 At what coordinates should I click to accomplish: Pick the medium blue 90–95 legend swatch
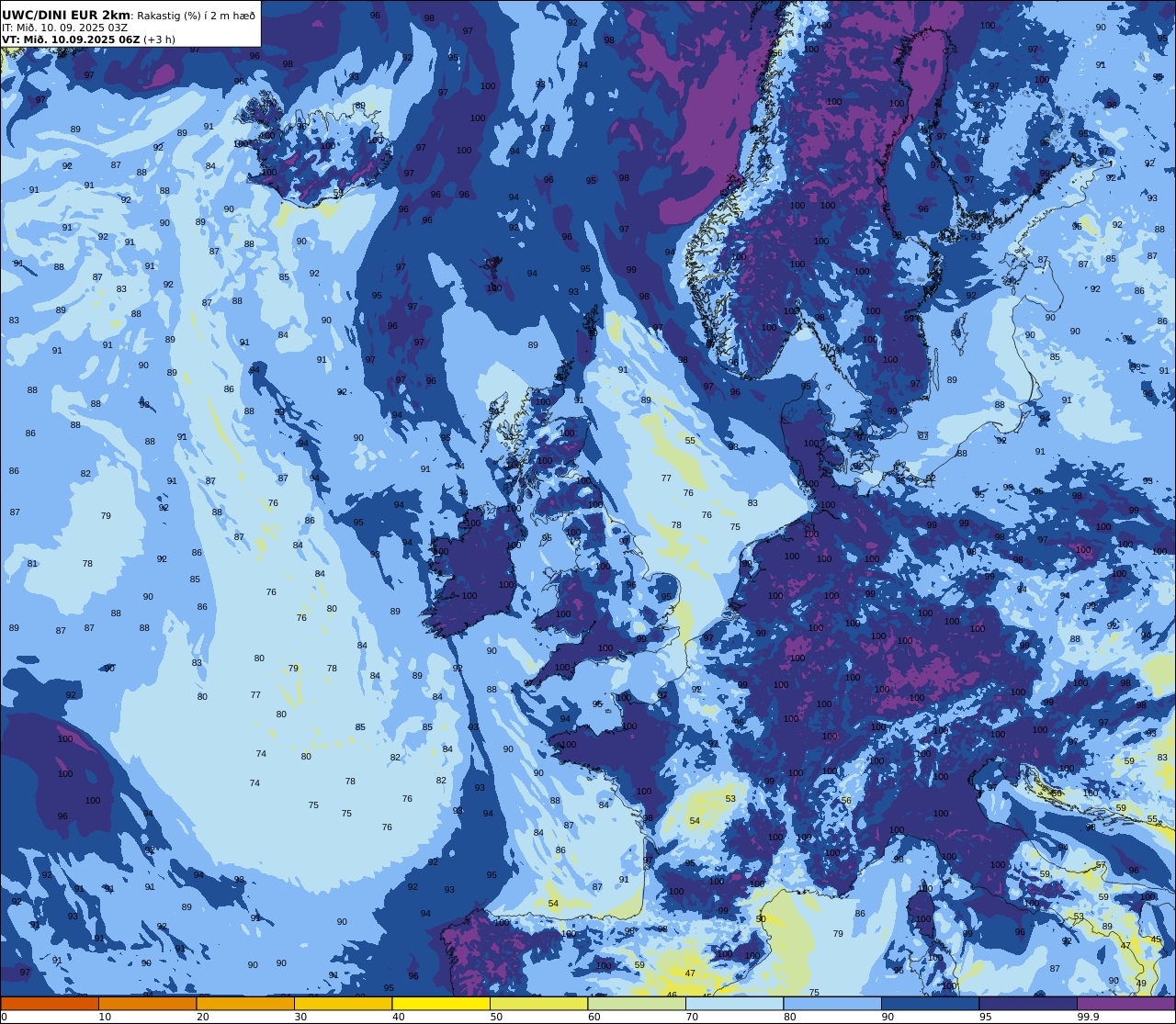coord(930,1004)
